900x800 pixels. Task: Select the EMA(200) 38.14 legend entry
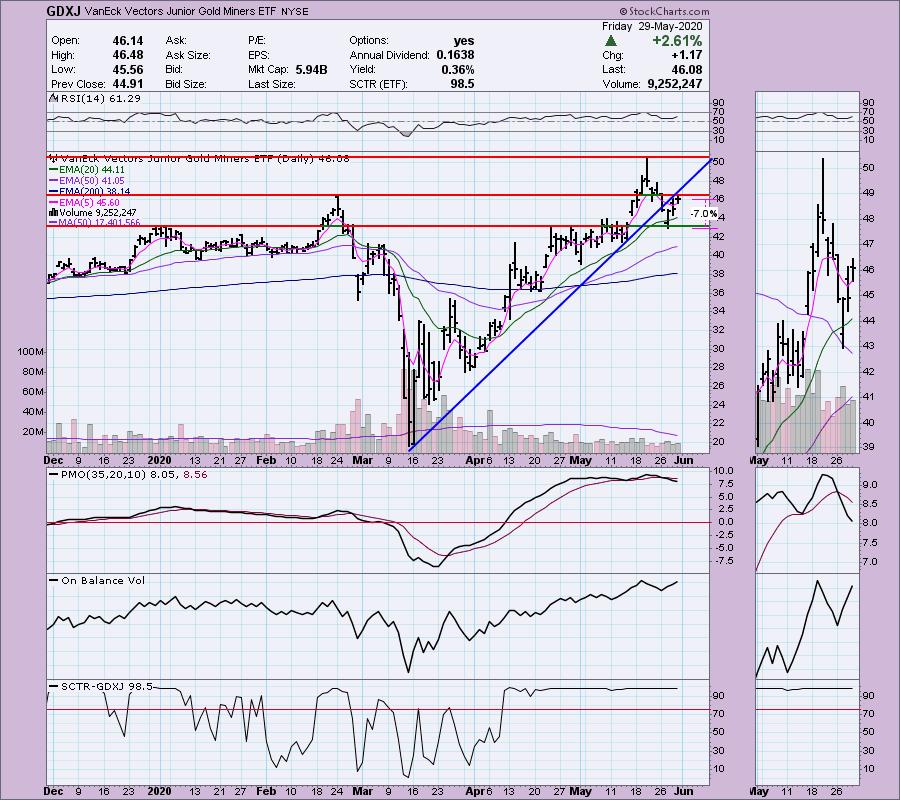click(90, 192)
